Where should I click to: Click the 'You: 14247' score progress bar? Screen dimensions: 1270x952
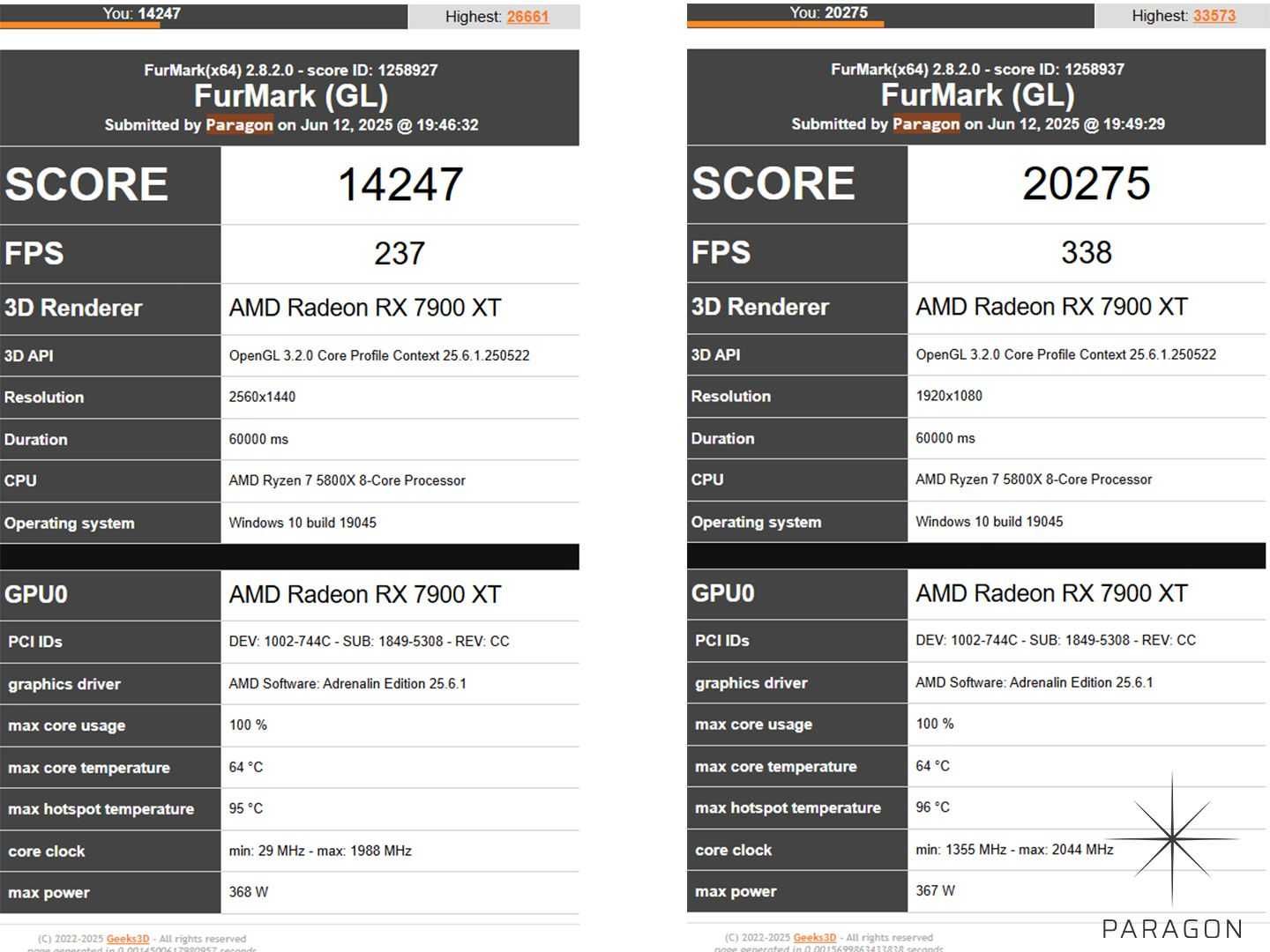[204, 16]
